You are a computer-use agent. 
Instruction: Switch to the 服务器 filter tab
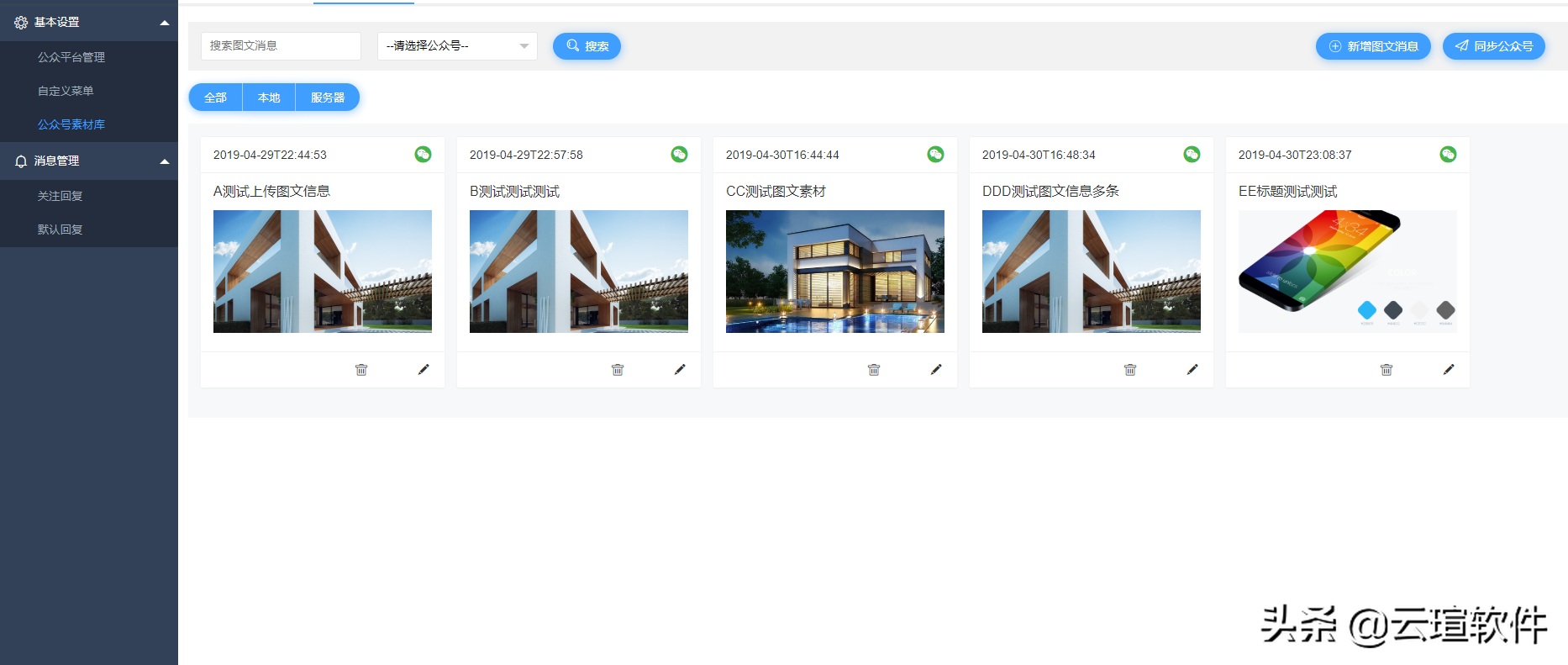point(328,98)
